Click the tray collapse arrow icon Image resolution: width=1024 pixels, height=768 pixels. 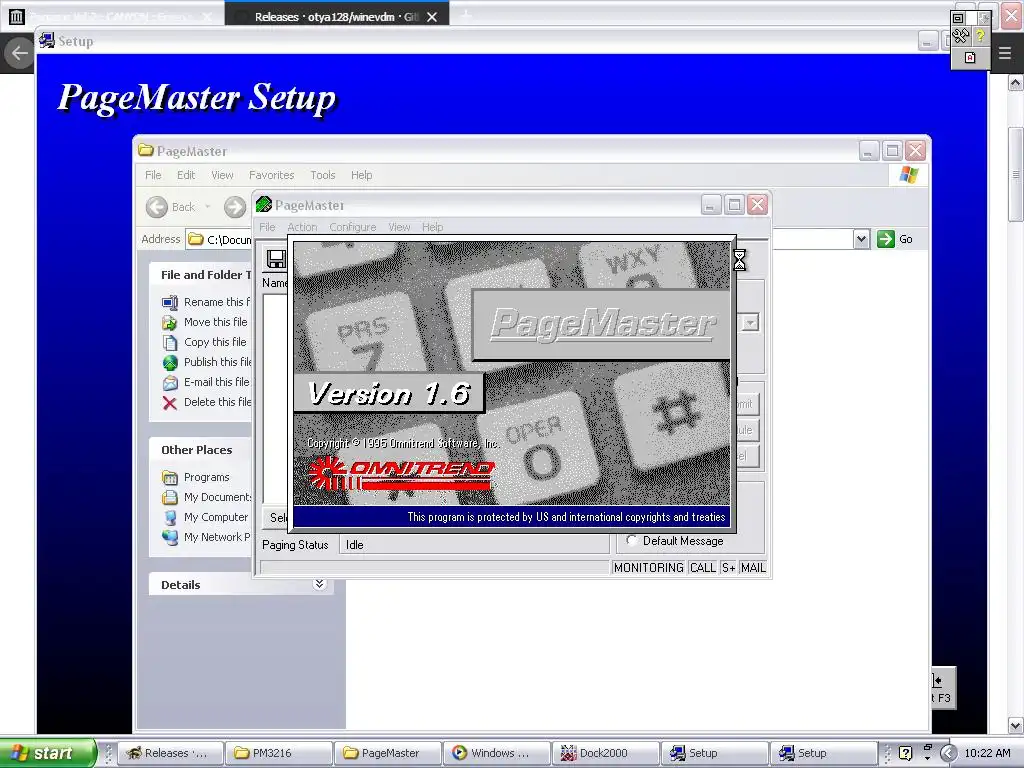point(949,753)
